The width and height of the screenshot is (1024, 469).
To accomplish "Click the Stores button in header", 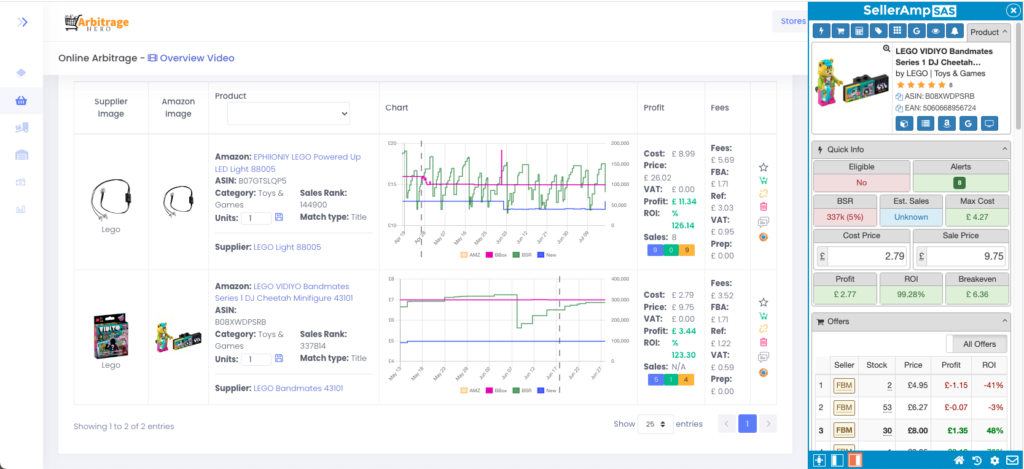I will click(x=793, y=22).
